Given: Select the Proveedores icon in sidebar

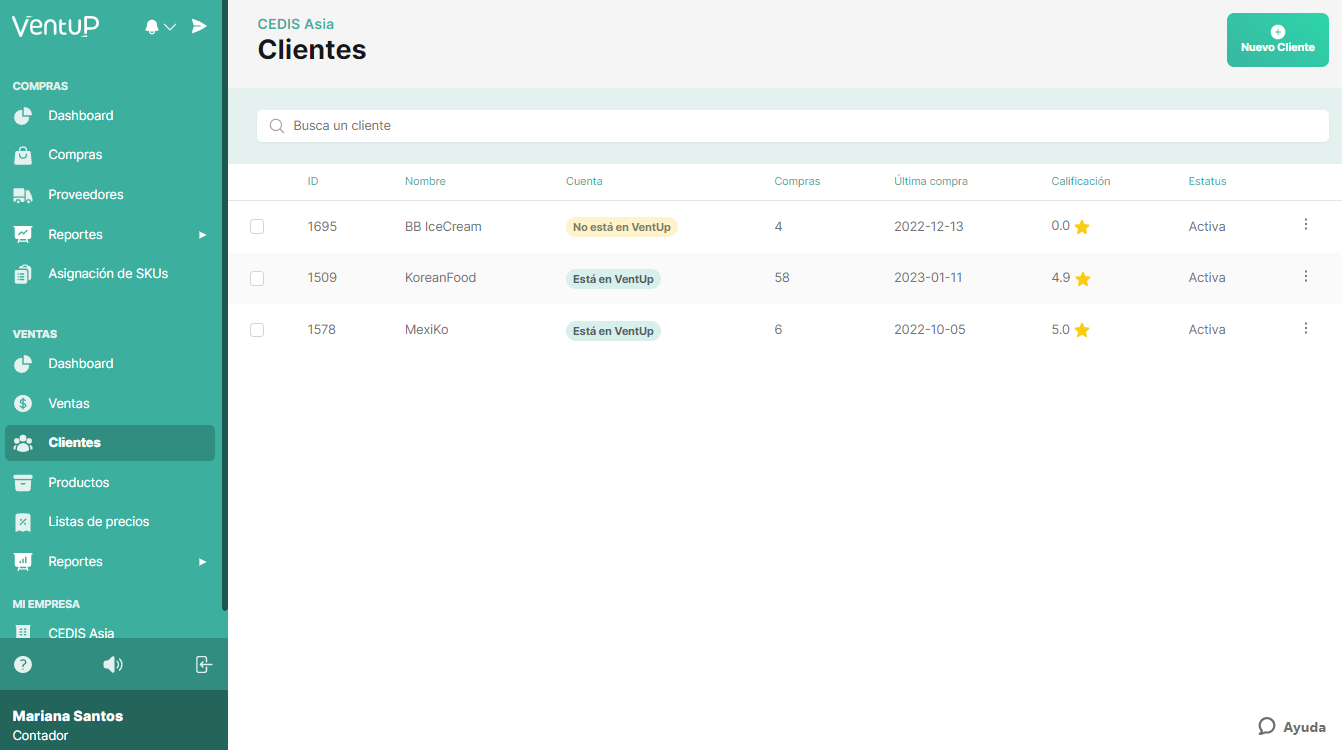Looking at the screenshot, I should point(24,193).
